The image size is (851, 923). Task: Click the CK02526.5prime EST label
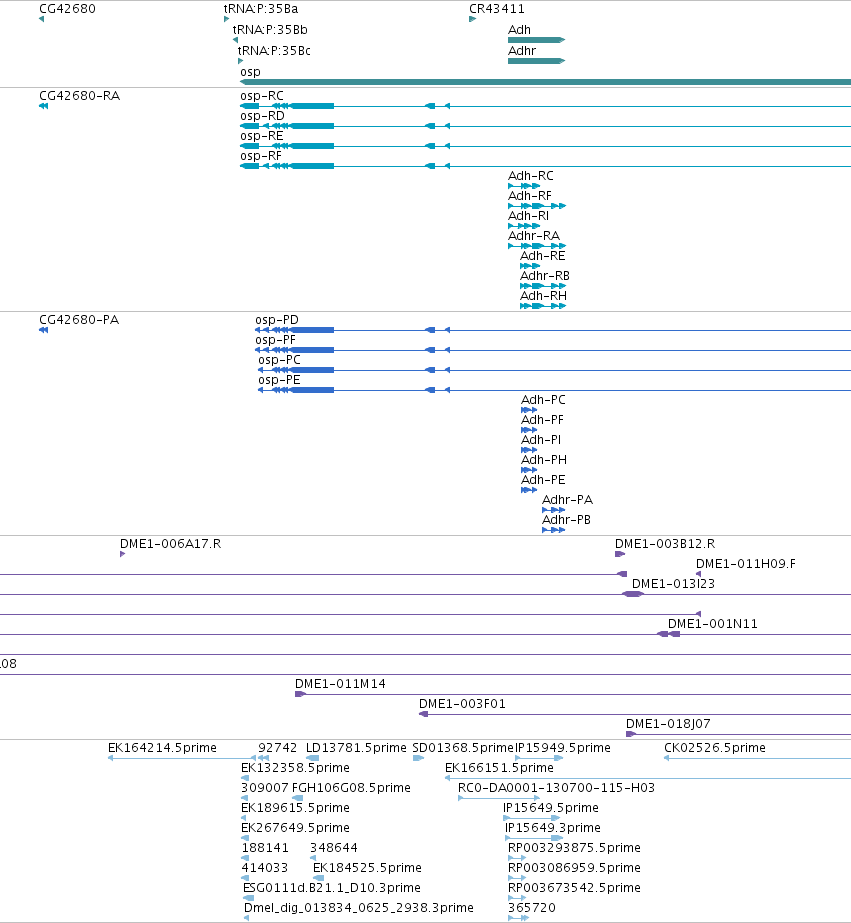(715, 749)
